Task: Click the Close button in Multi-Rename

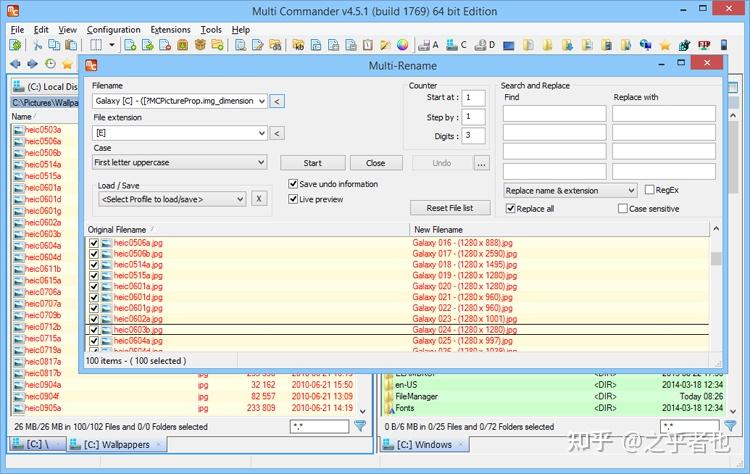Action: pos(376,163)
